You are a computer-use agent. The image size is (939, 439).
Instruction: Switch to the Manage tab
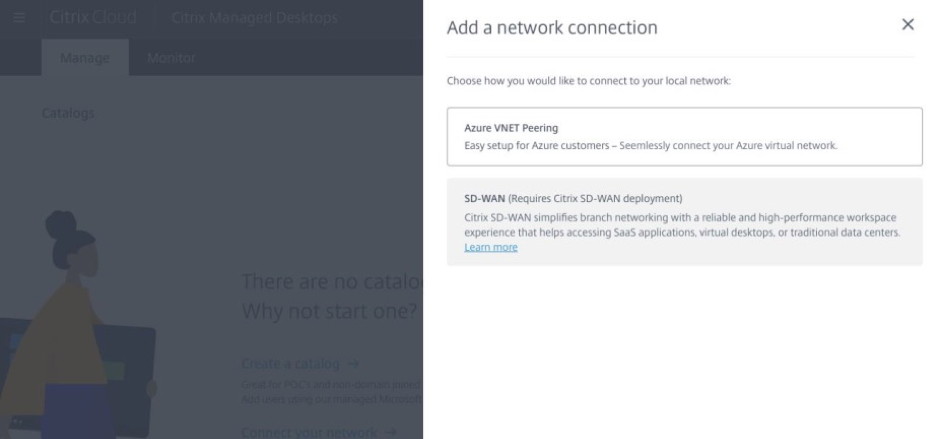pyautogui.click(x=85, y=58)
